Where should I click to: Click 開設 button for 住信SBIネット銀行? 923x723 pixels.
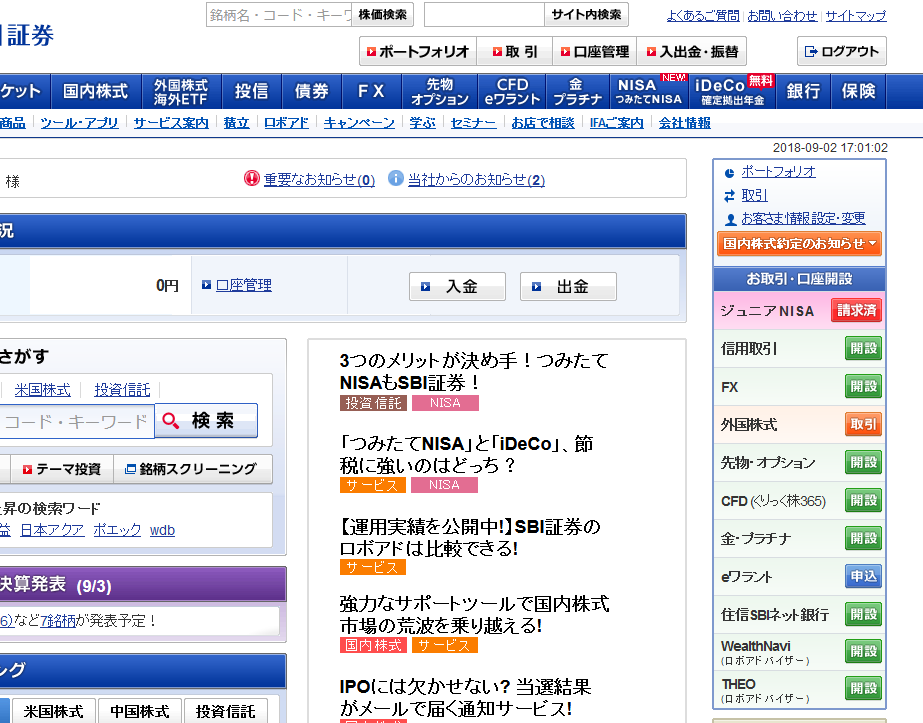[863, 615]
